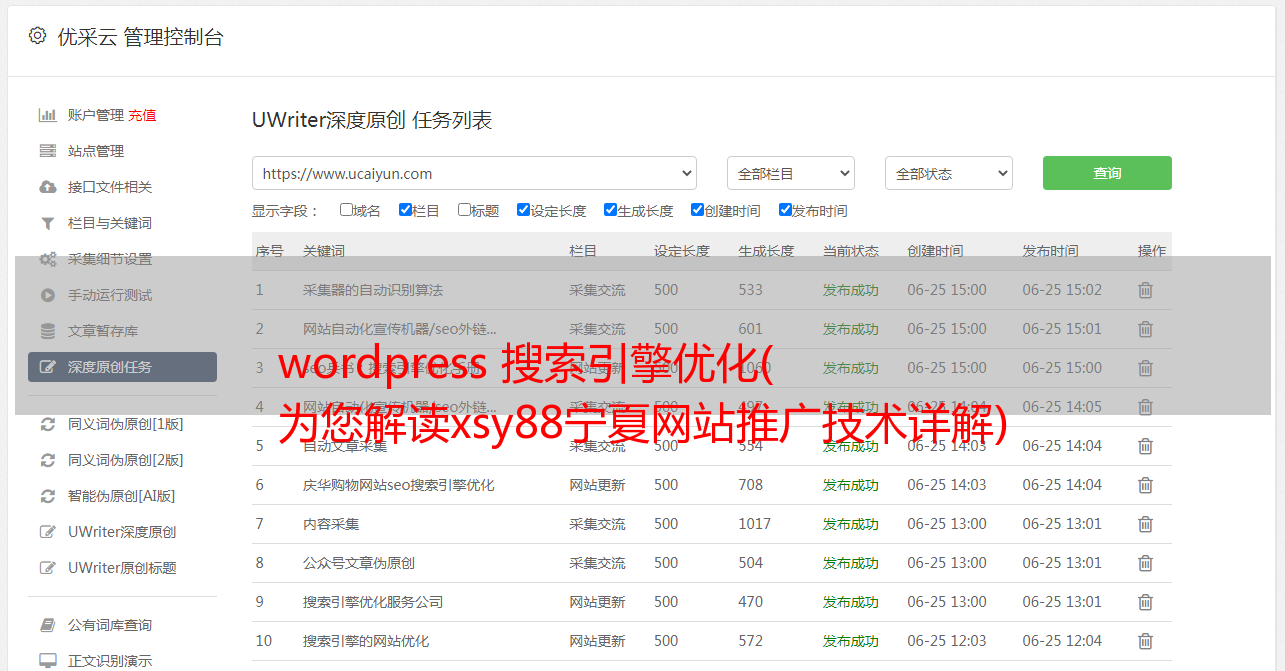Click the green 查询 button

click(1107, 173)
